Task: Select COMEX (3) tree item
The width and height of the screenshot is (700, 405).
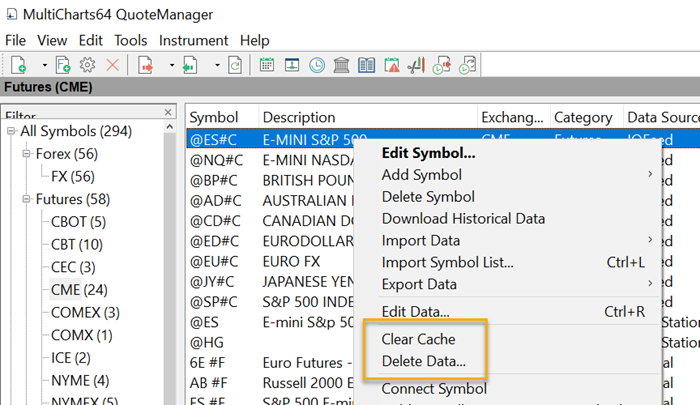Action: 85,313
